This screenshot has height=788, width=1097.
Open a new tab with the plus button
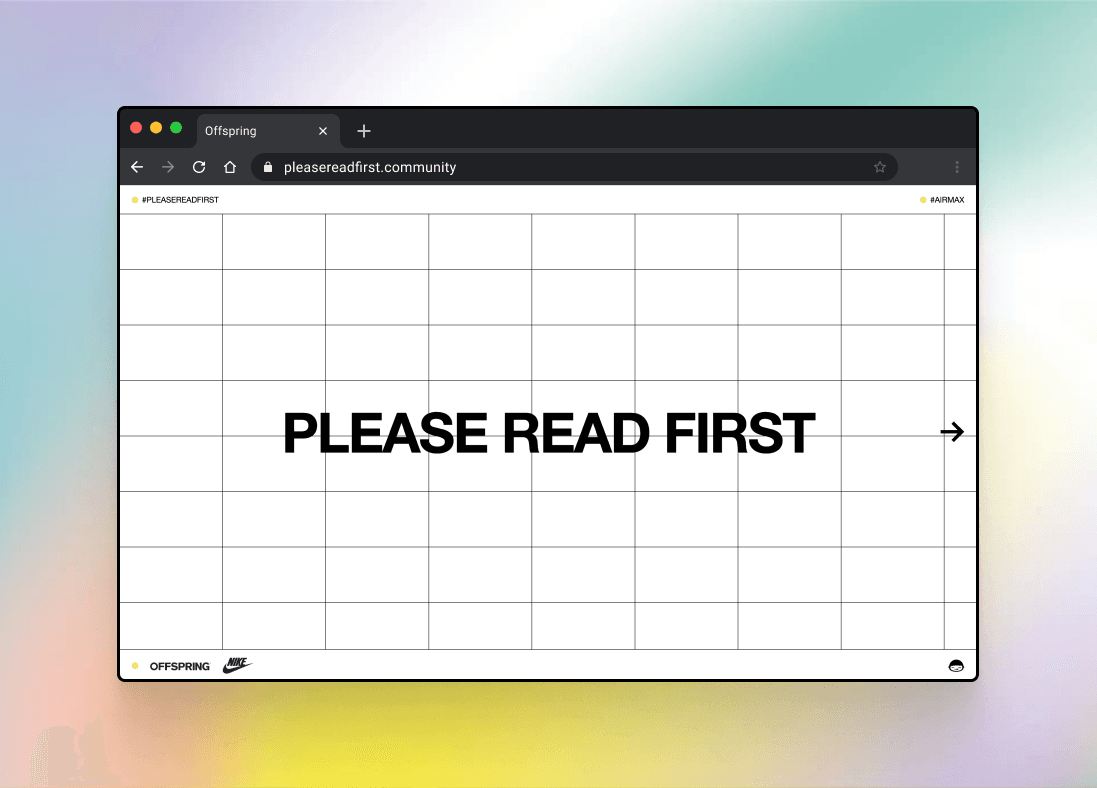point(364,131)
